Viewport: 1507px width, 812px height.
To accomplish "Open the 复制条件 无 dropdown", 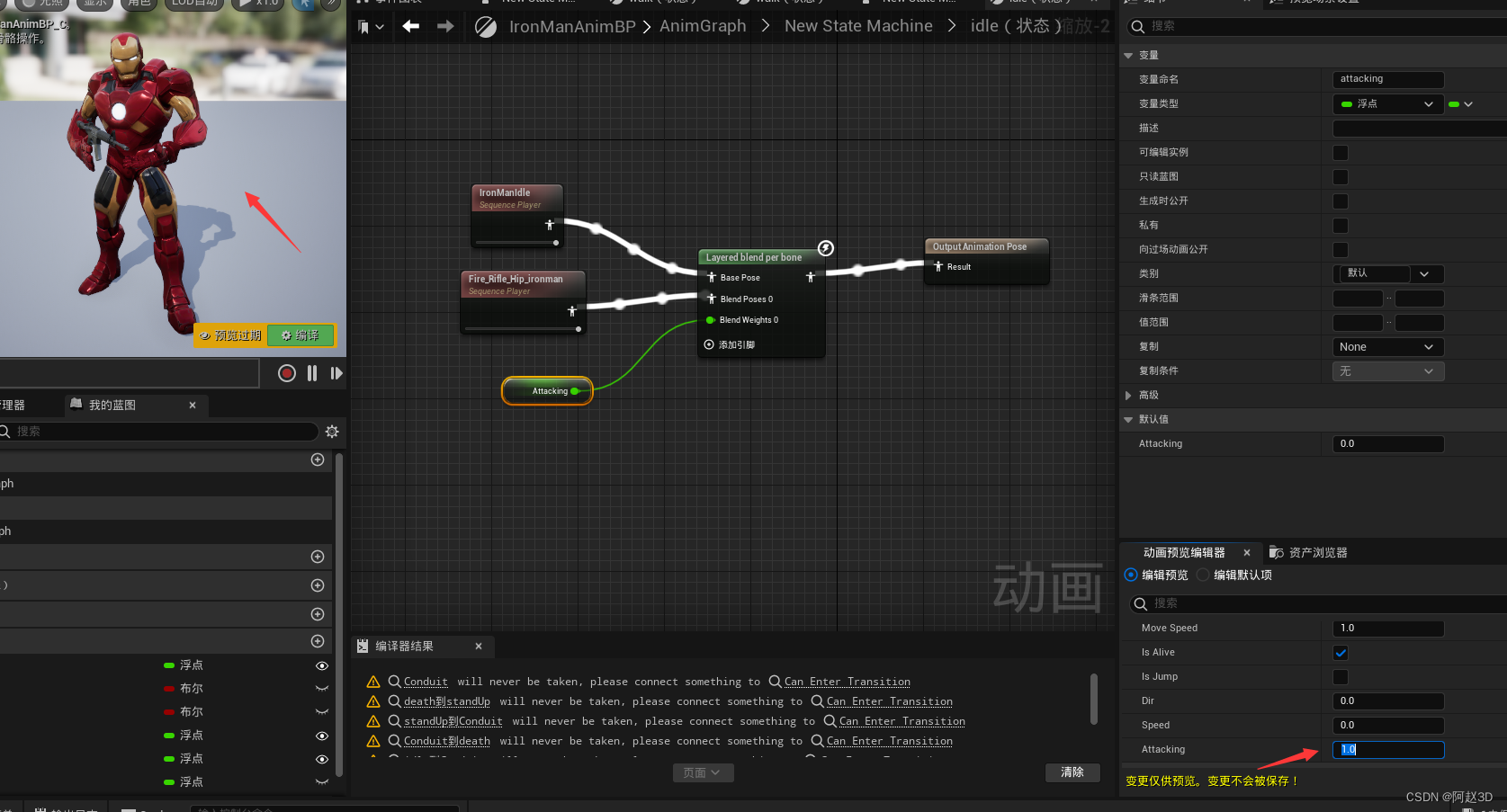I will tap(1387, 371).
